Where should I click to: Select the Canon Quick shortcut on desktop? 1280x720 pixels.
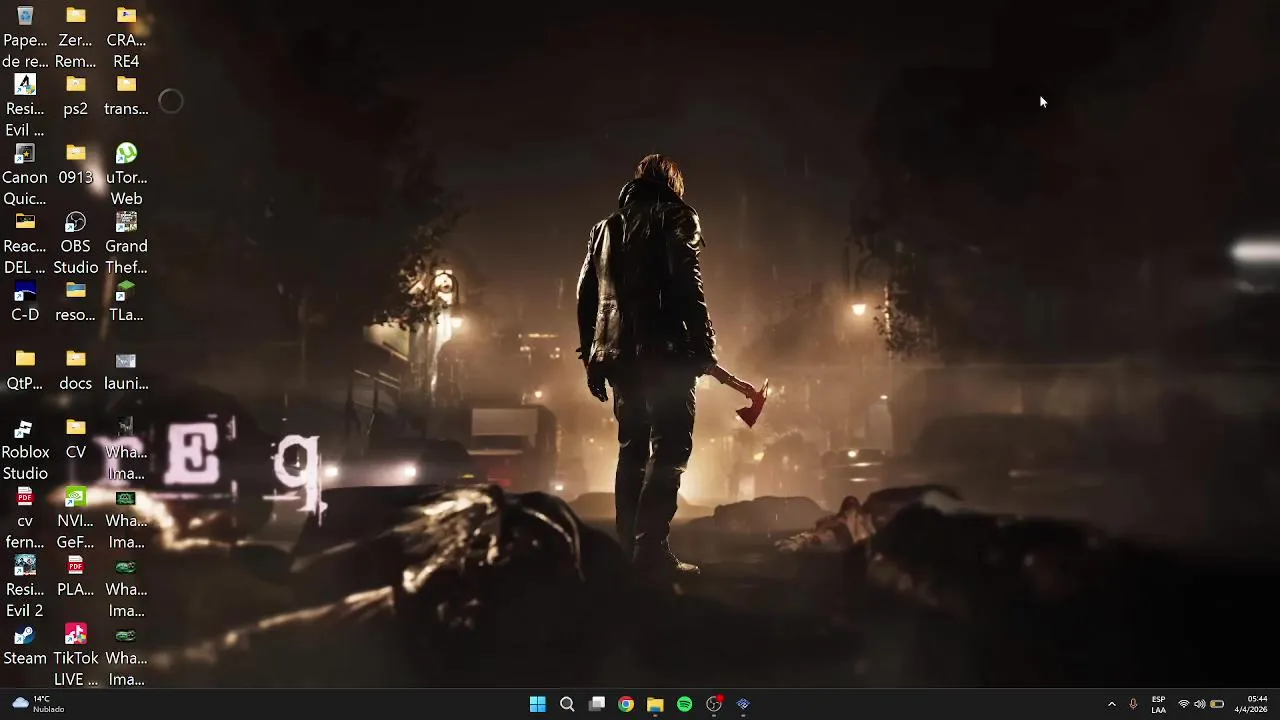pyautogui.click(x=25, y=175)
